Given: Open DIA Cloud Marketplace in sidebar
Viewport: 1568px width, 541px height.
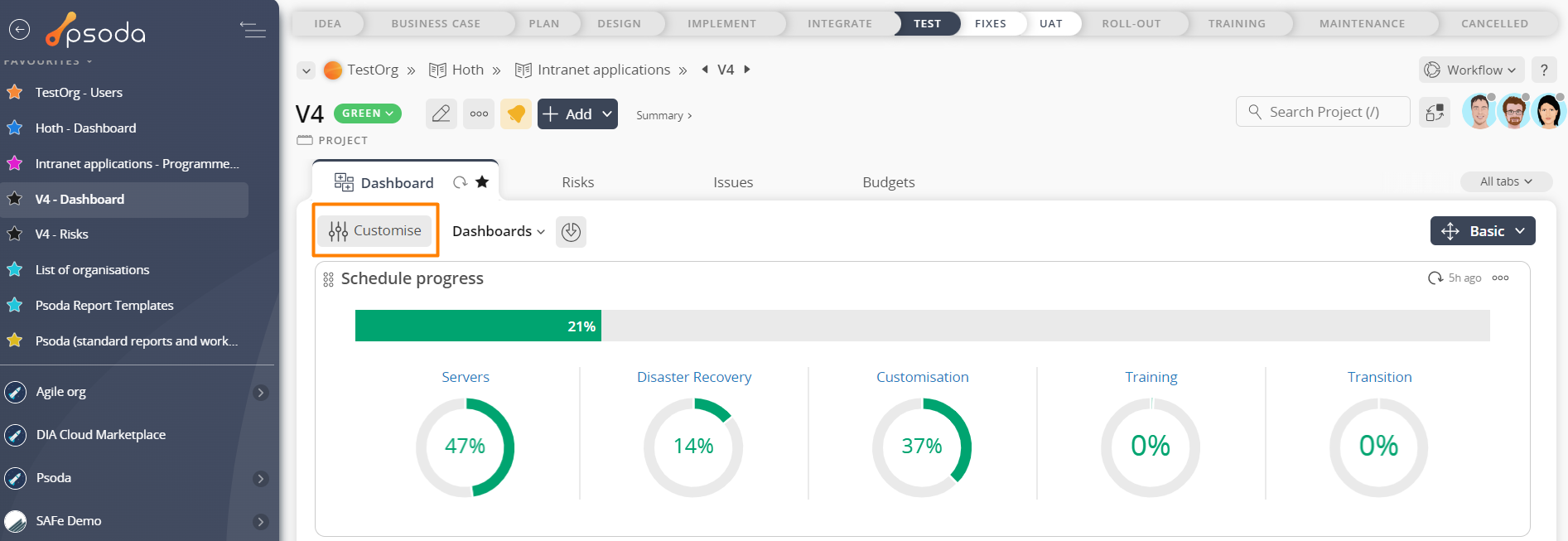Looking at the screenshot, I should point(101,435).
